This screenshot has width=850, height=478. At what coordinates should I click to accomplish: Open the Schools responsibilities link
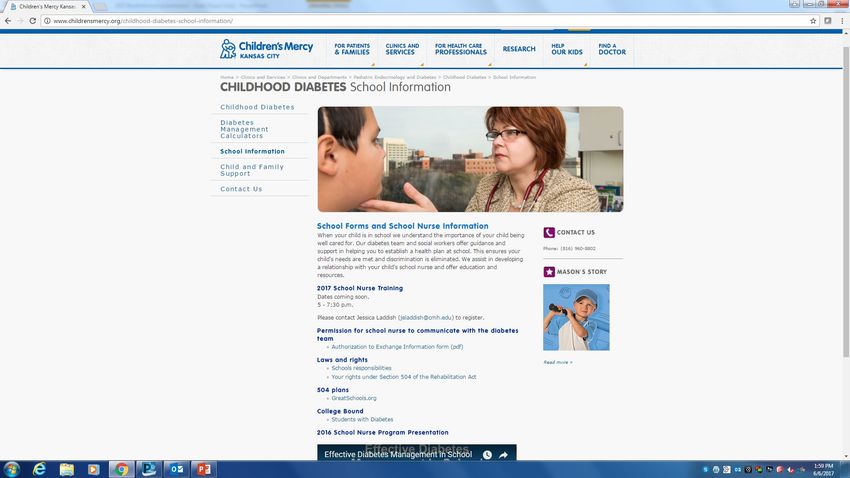click(x=361, y=368)
